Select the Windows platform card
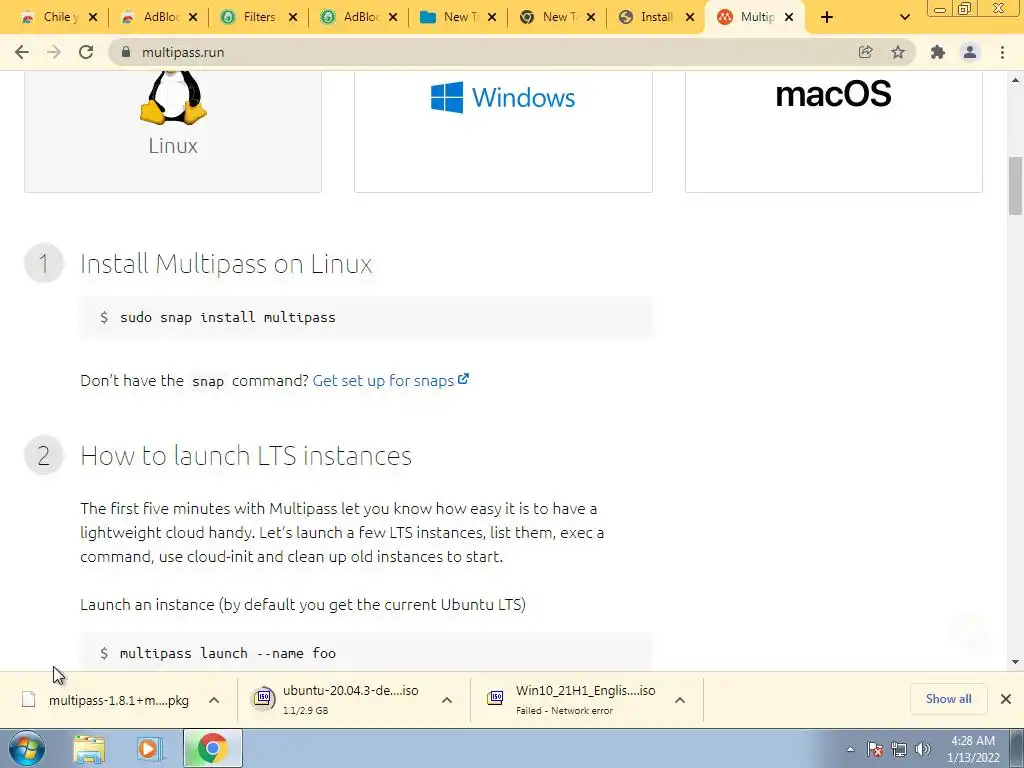This screenshot has height=768, width=1024. 503,131
